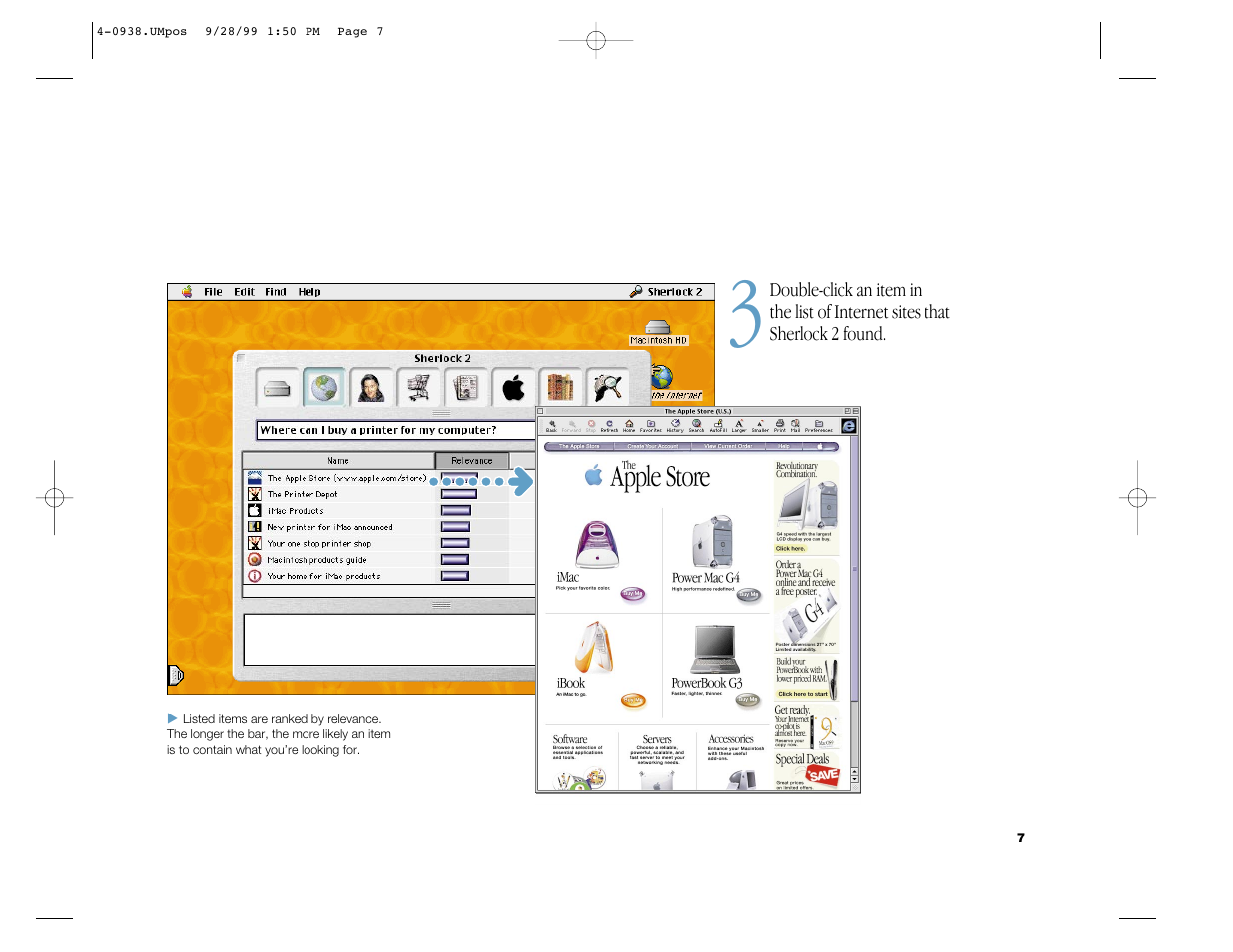
Task: Select the People channel in Sherlock
Action: point(371,388)
